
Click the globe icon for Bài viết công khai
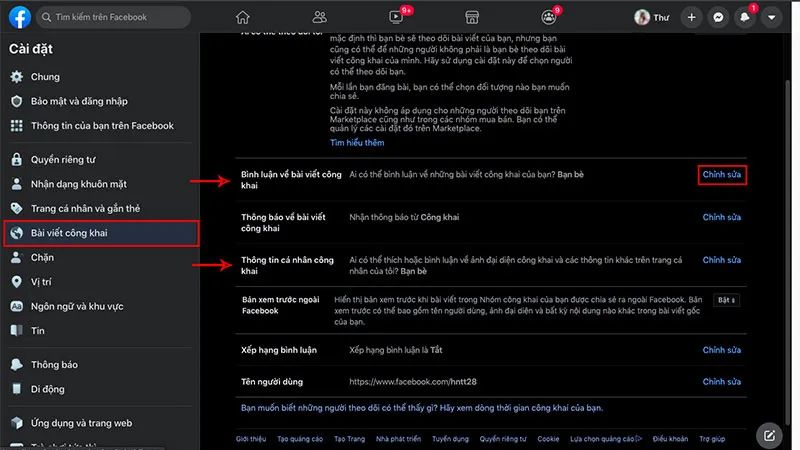[x=17, y=233]
